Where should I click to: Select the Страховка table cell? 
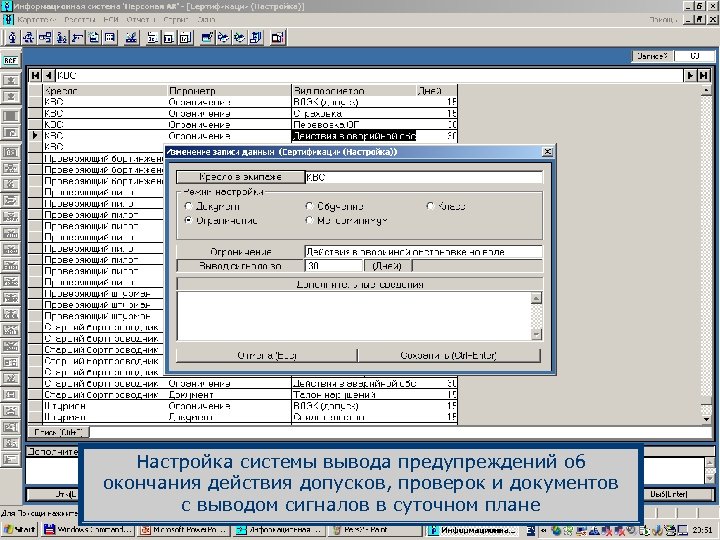pos(354,113)
